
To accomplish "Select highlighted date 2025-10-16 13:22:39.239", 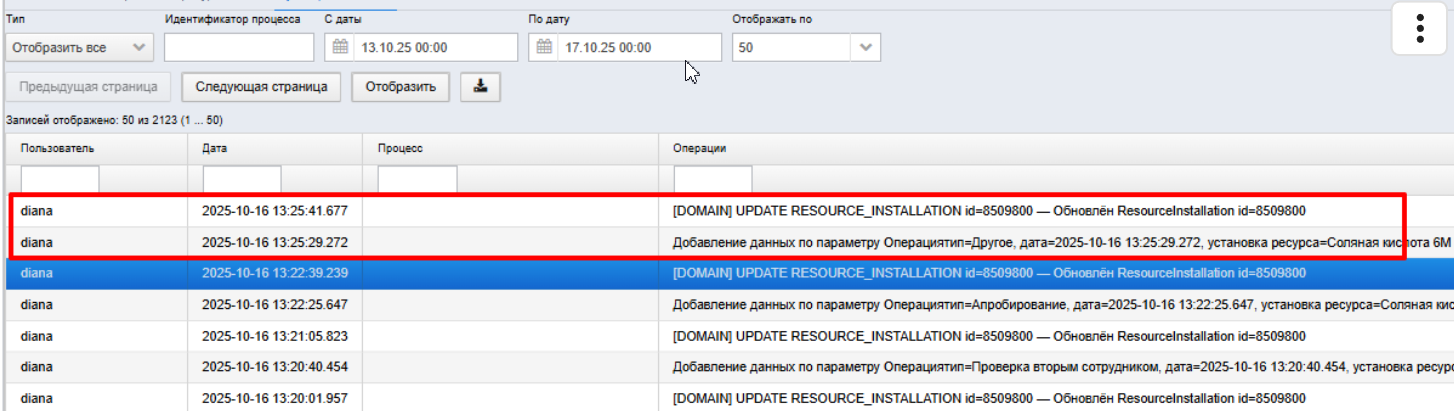I will 275,273.
